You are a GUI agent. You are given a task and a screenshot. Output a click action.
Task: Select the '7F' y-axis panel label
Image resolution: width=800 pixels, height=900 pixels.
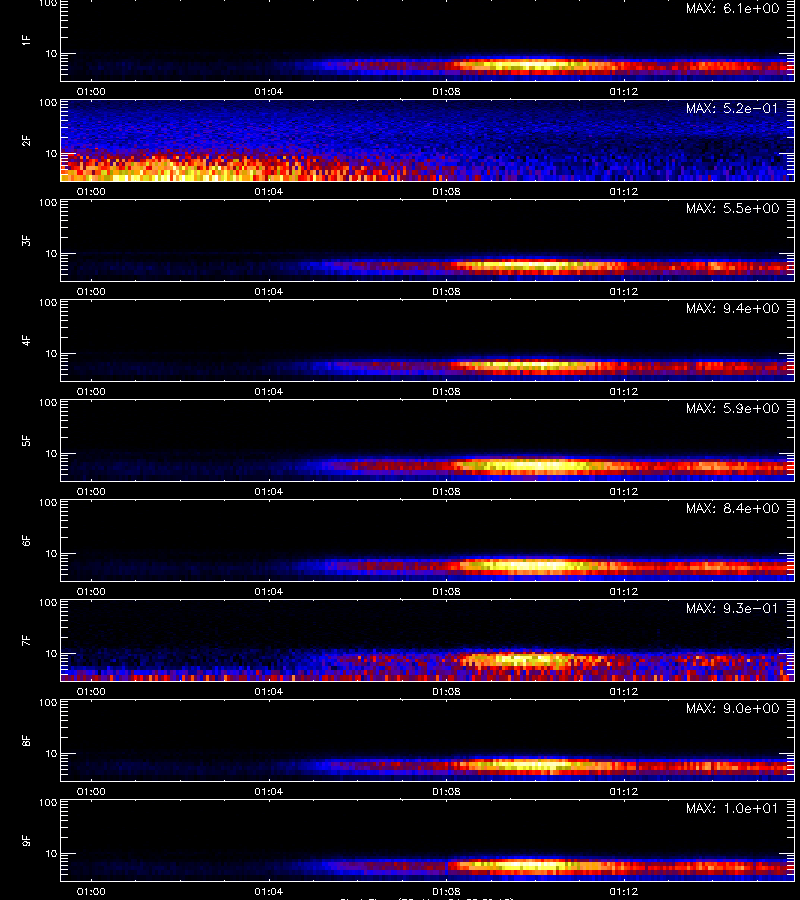(26, 640)
